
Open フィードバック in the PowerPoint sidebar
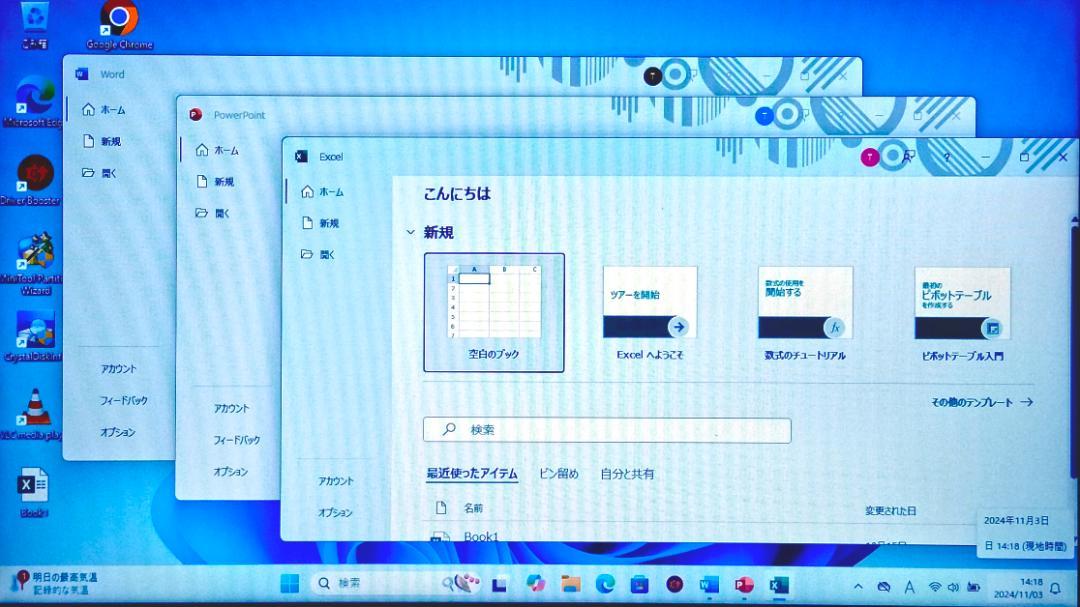pos(237,440)
